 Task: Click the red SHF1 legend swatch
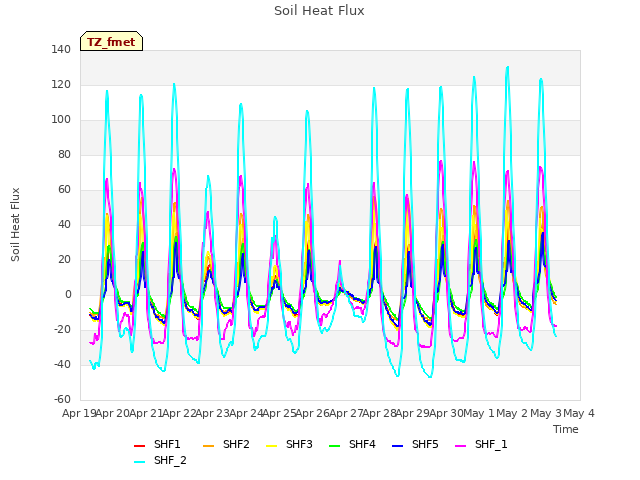pyautogui.click(x=140, y=445)
